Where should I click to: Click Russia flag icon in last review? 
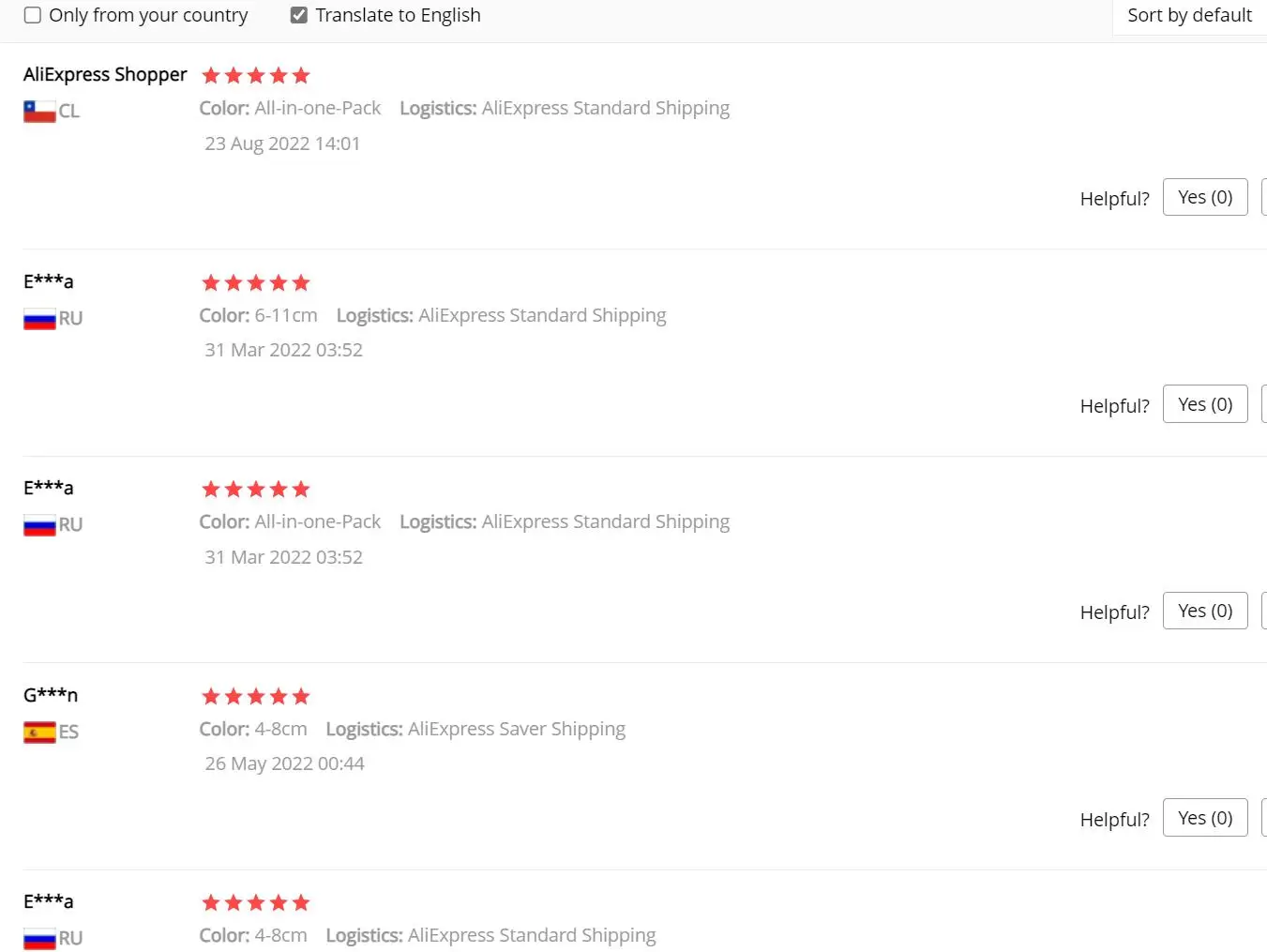[39, 939]
